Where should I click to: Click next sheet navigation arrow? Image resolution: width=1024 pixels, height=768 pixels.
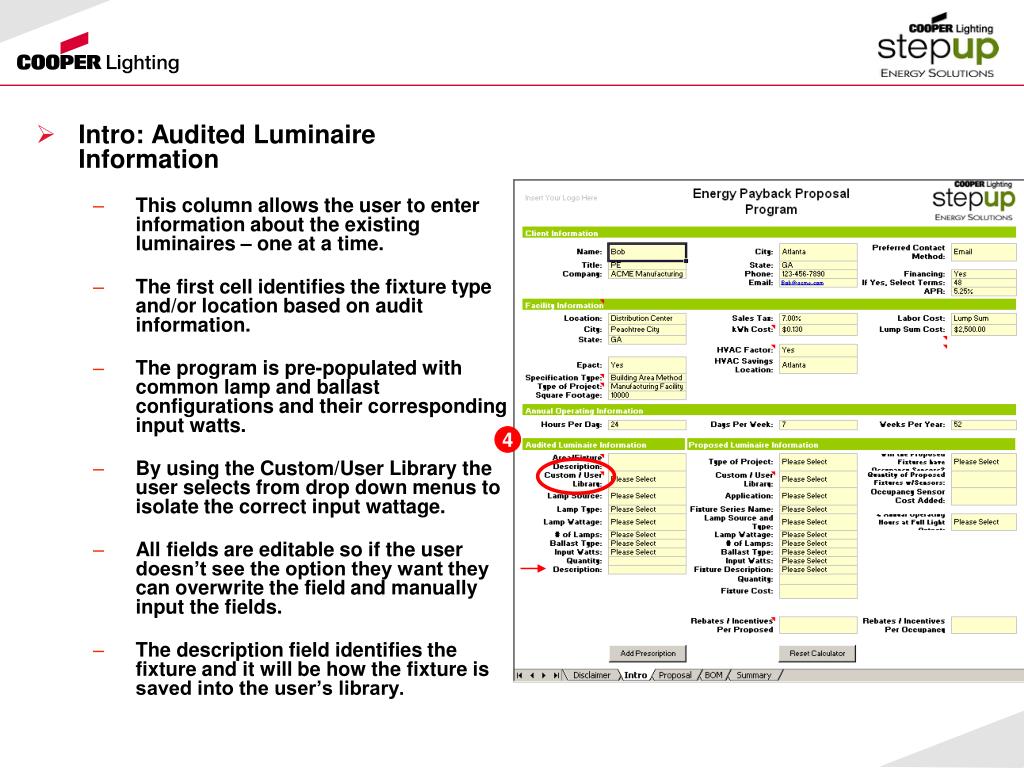point(544,675)
